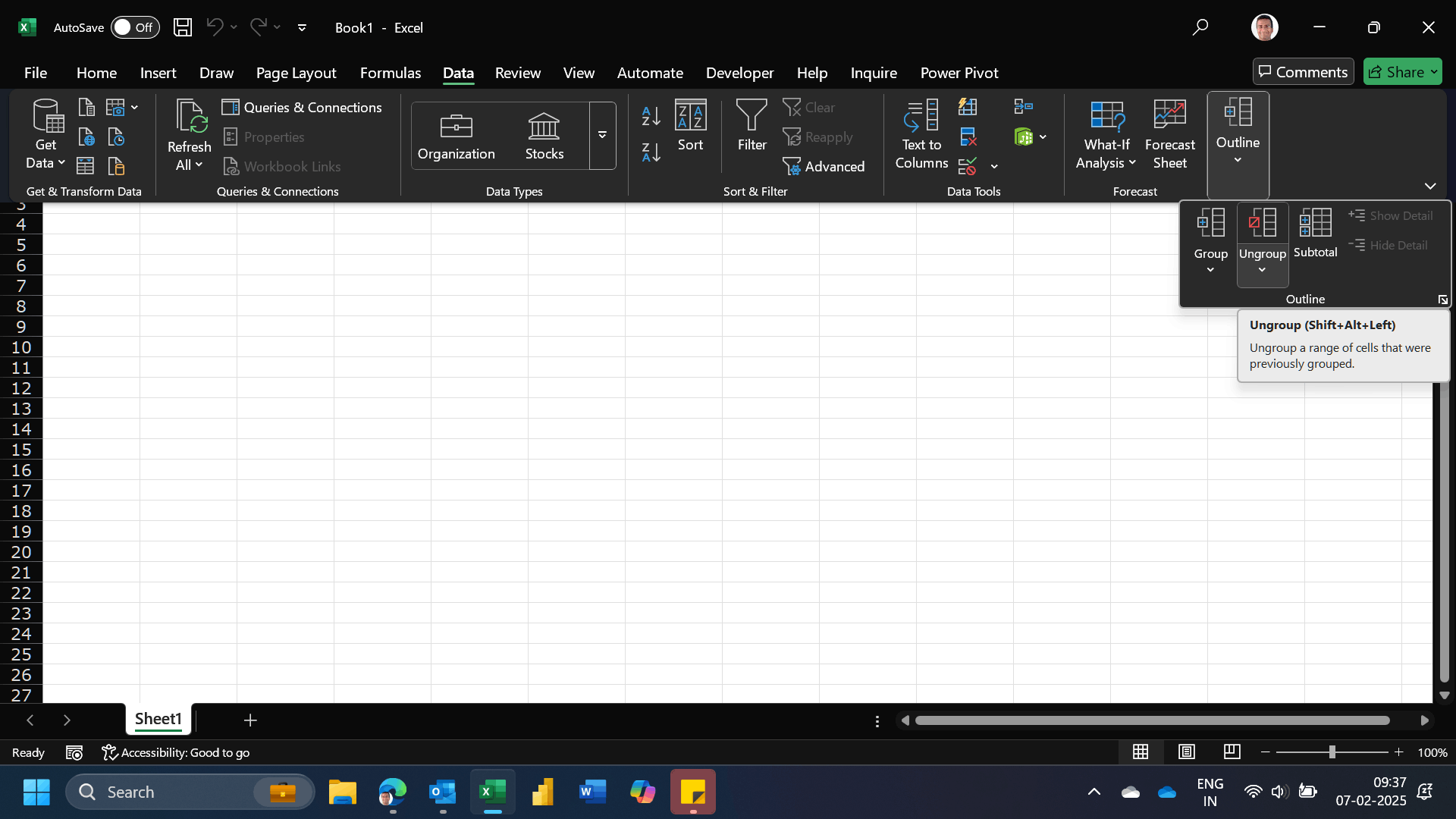This screenshot has height=819, width=1456.
Task: Open the Sort dialog
Action: tap(690, 126)
